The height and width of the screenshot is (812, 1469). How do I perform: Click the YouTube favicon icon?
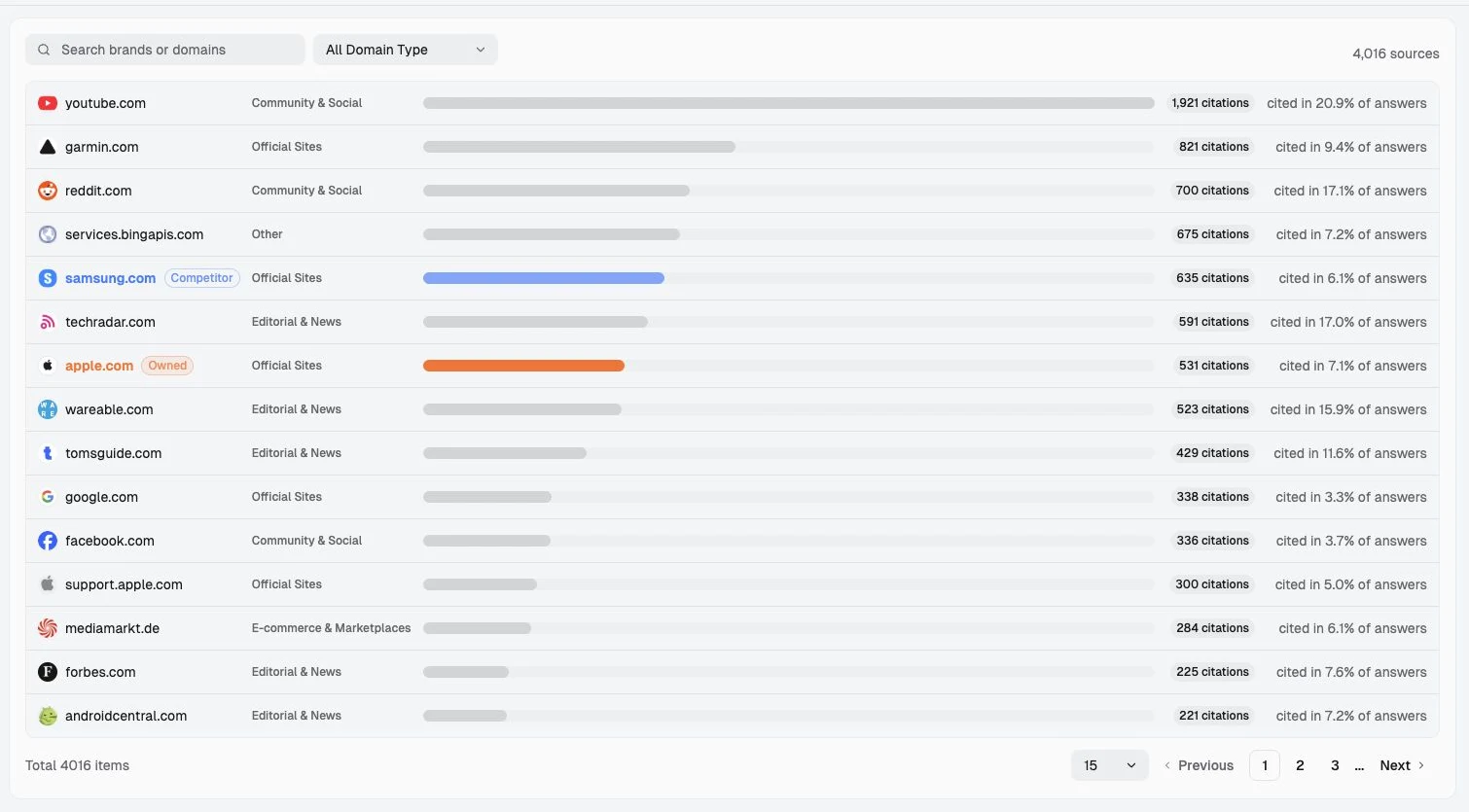point(47,103)
